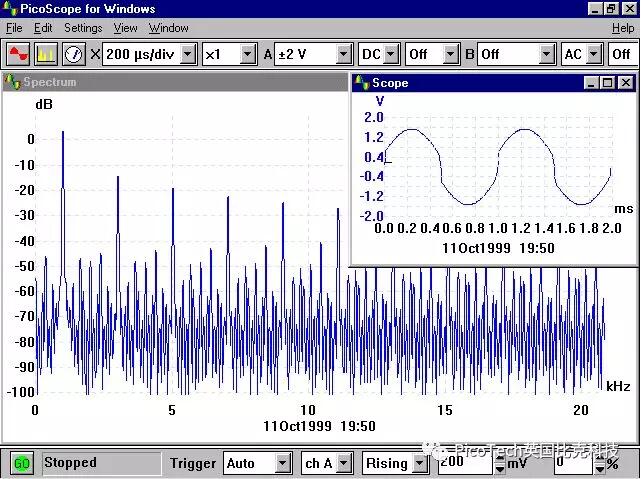The image size is (641, 479).
Task: Open the Settings menu
Action: [83, 28]
